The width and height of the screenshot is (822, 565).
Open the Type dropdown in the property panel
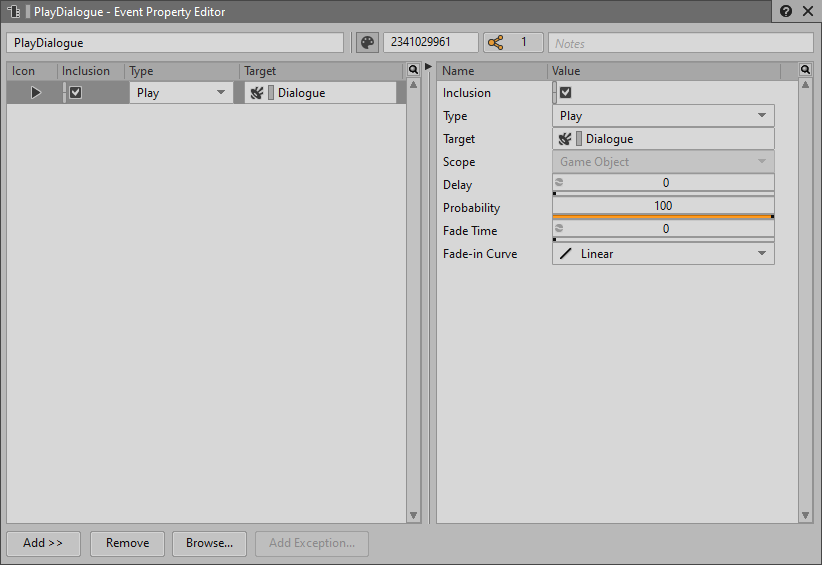pos(663,116)
